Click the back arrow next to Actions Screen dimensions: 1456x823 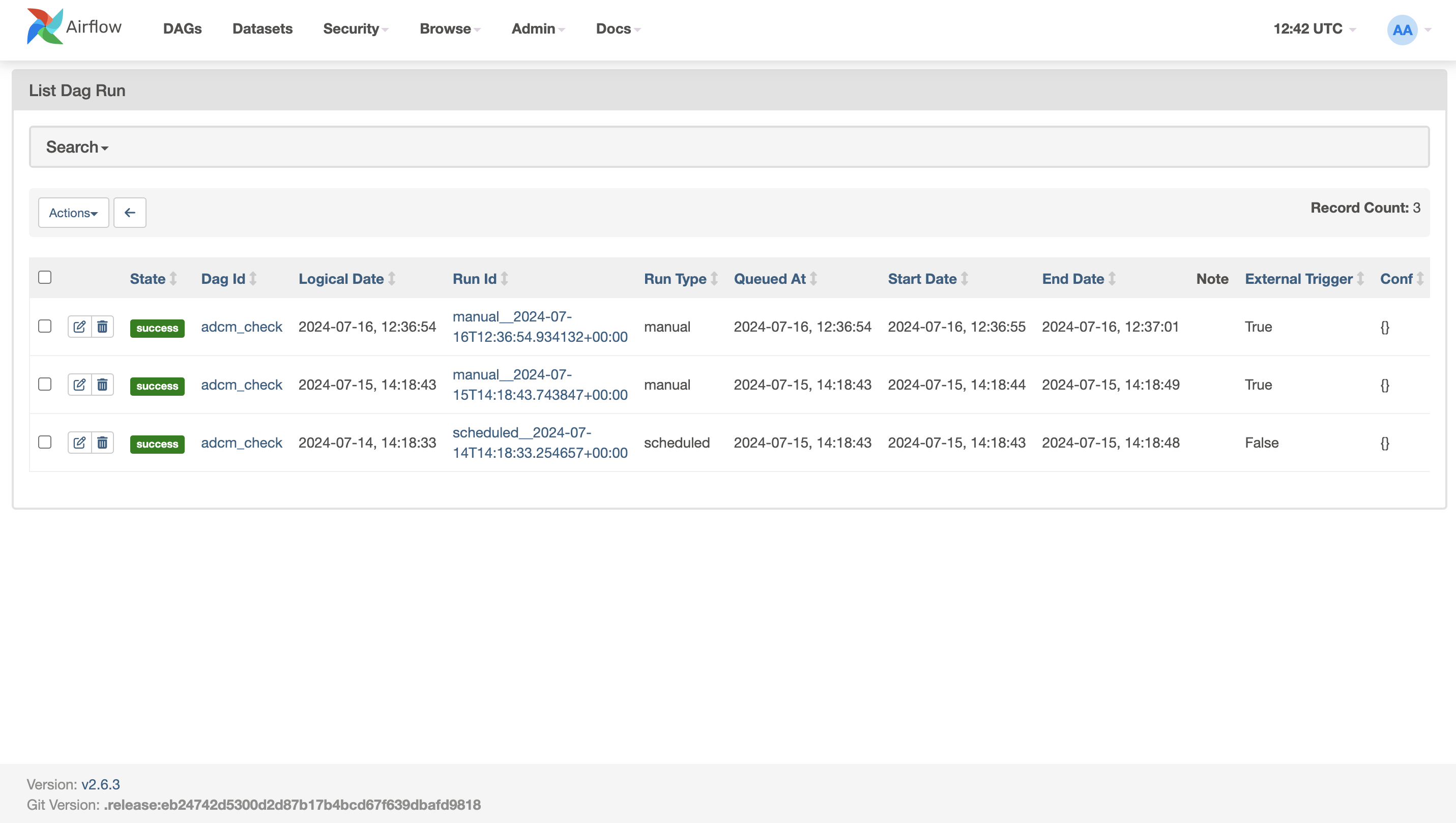pos(129,213)
